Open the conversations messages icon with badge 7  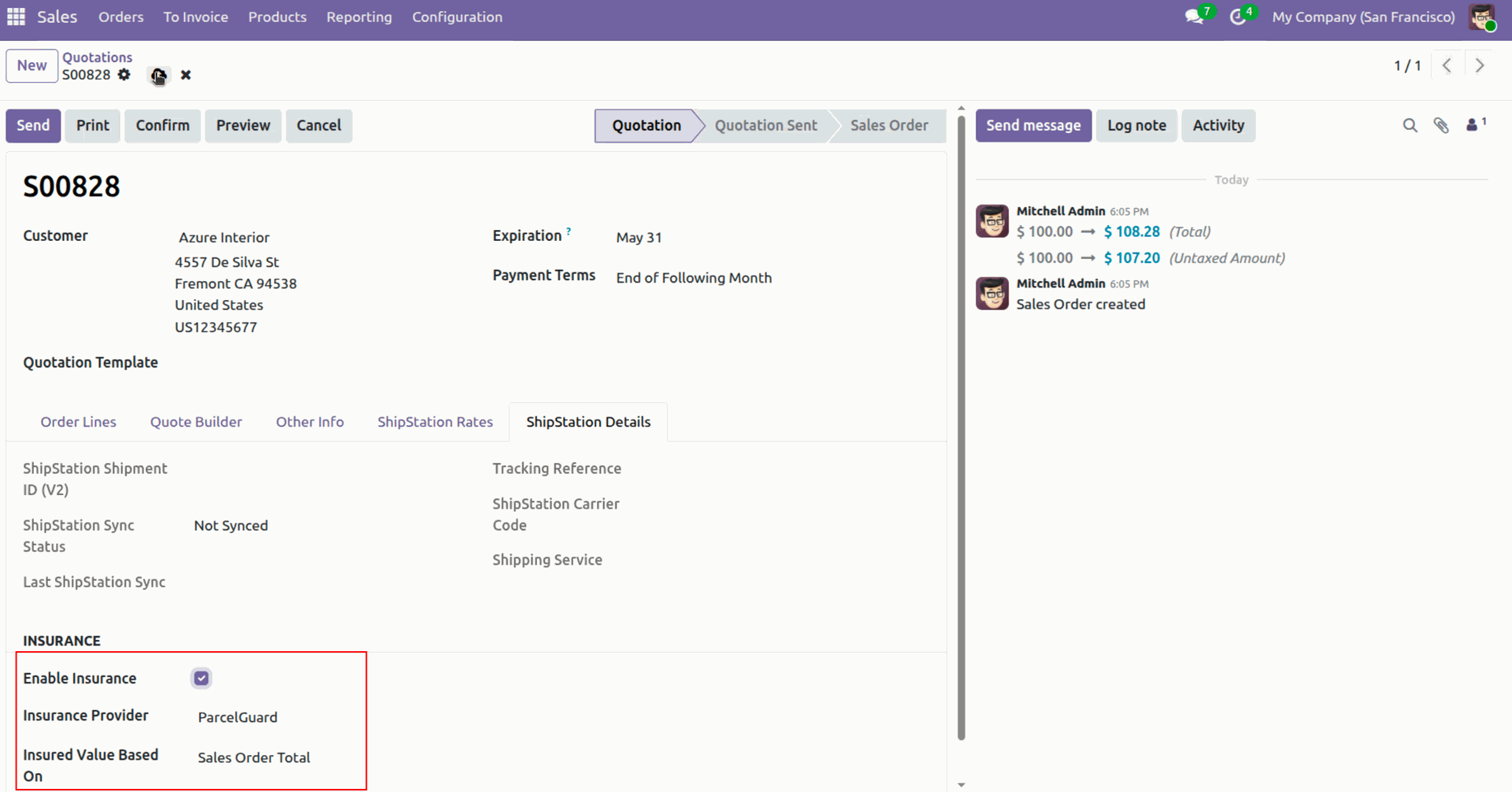[1195, 17]
